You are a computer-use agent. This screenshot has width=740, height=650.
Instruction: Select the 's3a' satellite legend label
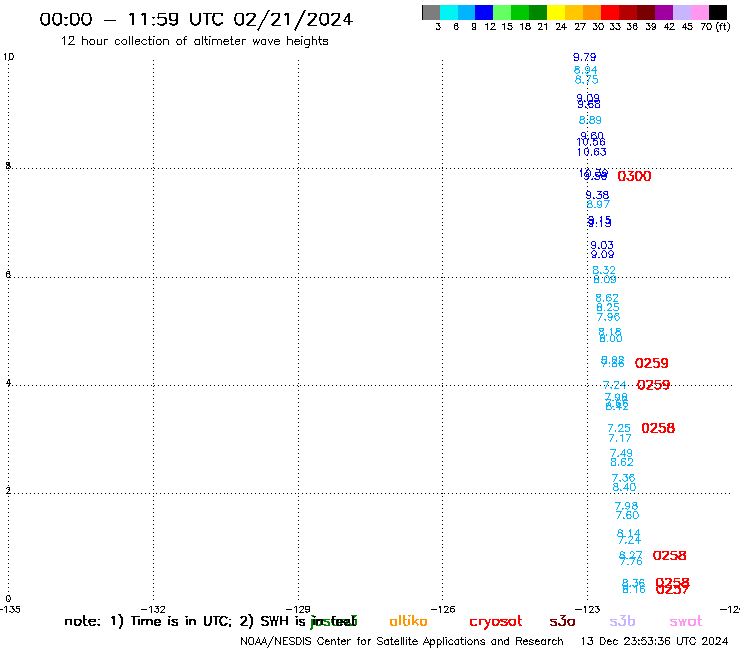tap(562, 622)
